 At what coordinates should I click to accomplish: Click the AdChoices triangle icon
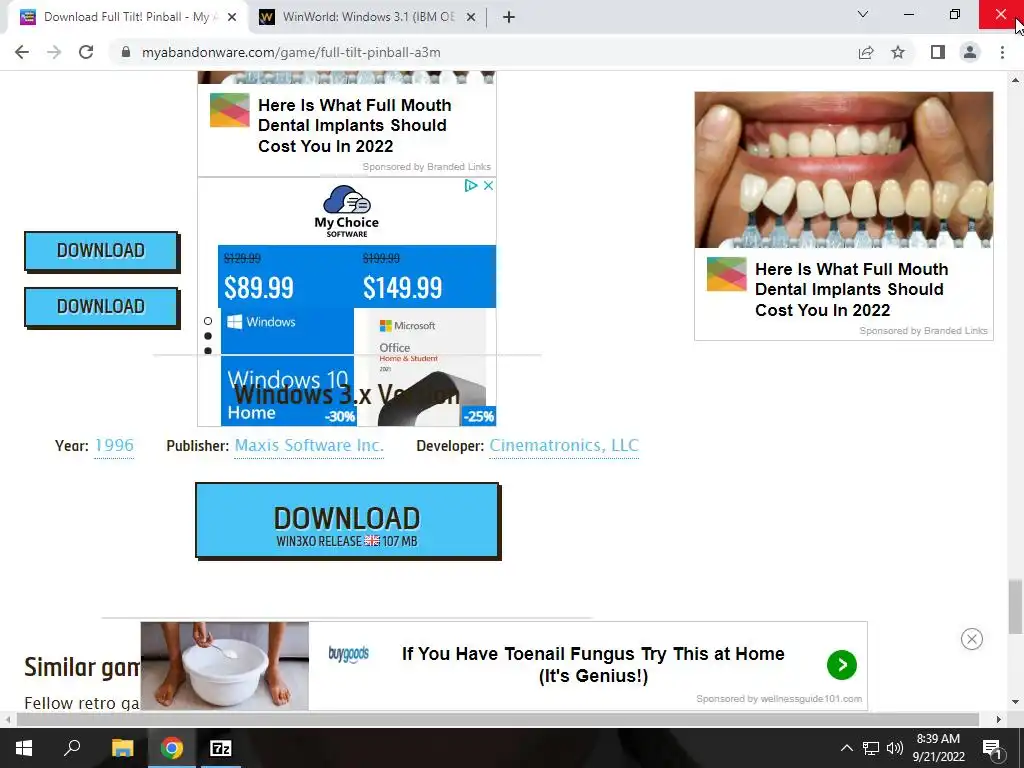pyautogui.click(x=471, y=185)
